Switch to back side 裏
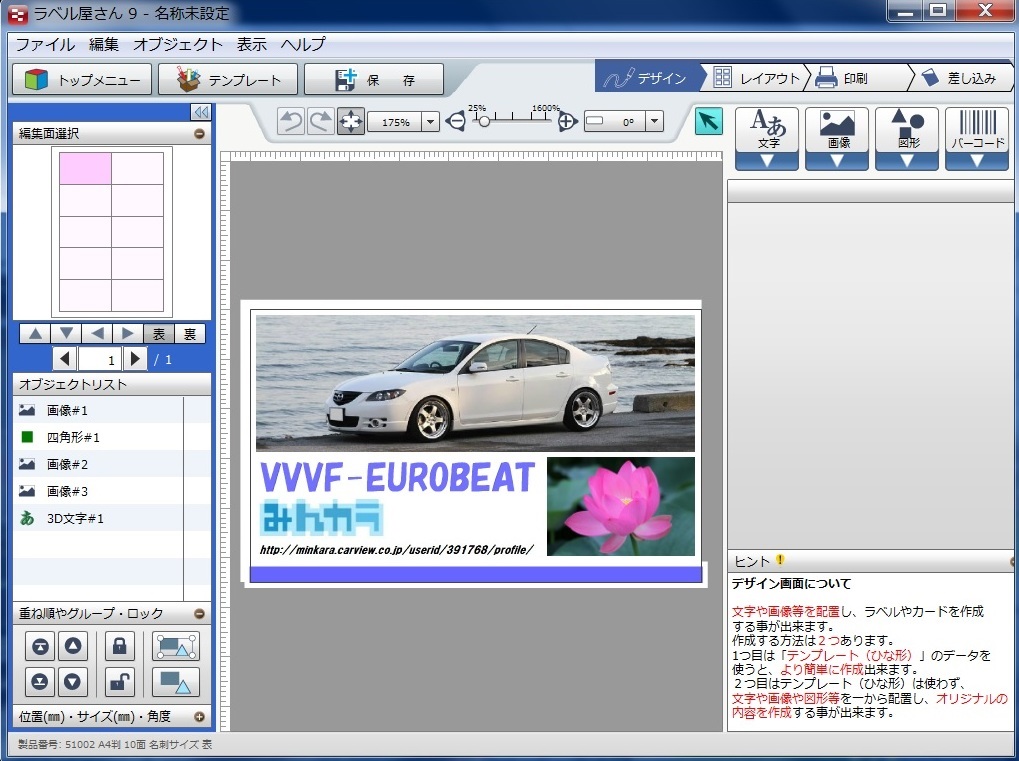This screenshot has width=1019, height=761. point(190,334)
